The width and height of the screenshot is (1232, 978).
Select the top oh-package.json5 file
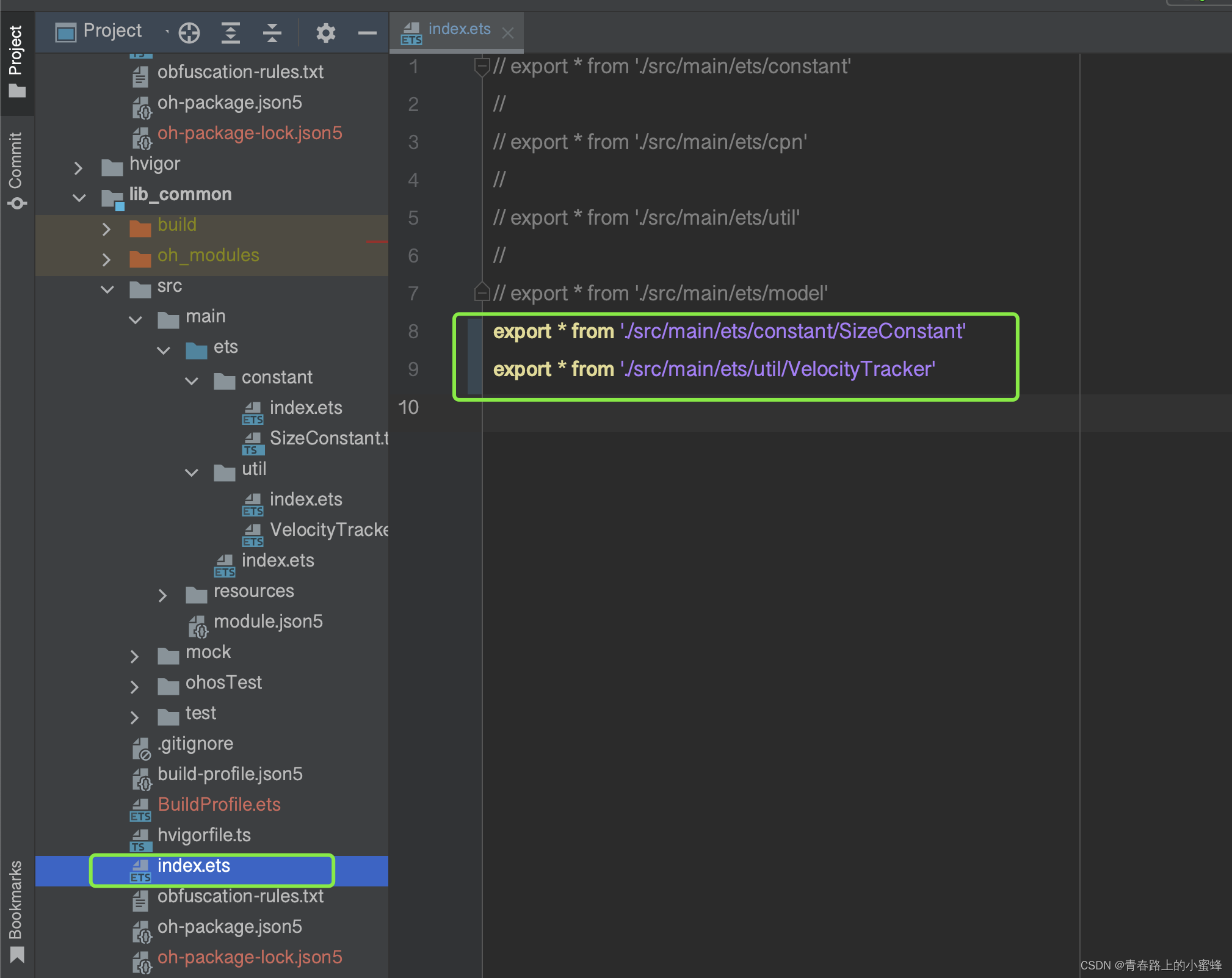pos(230,103)
